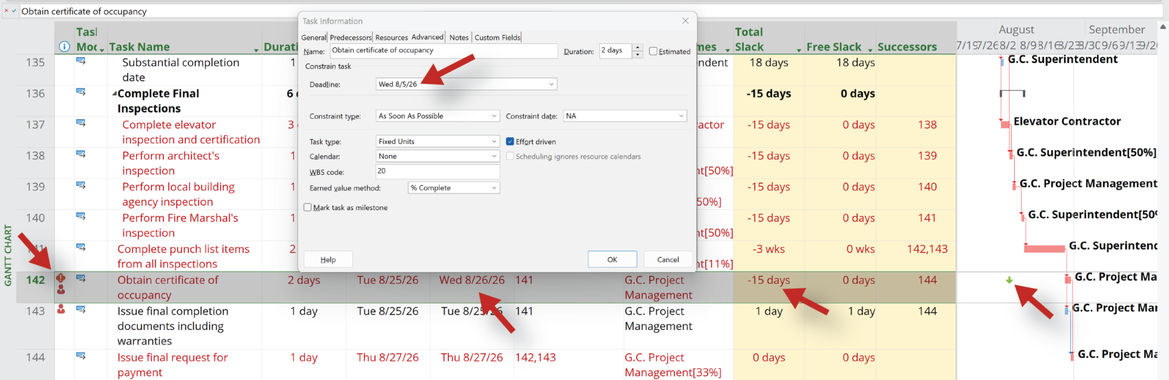
Task: Check Mark task as milestone
Action: pyautogui.click(x=307, y=208)
